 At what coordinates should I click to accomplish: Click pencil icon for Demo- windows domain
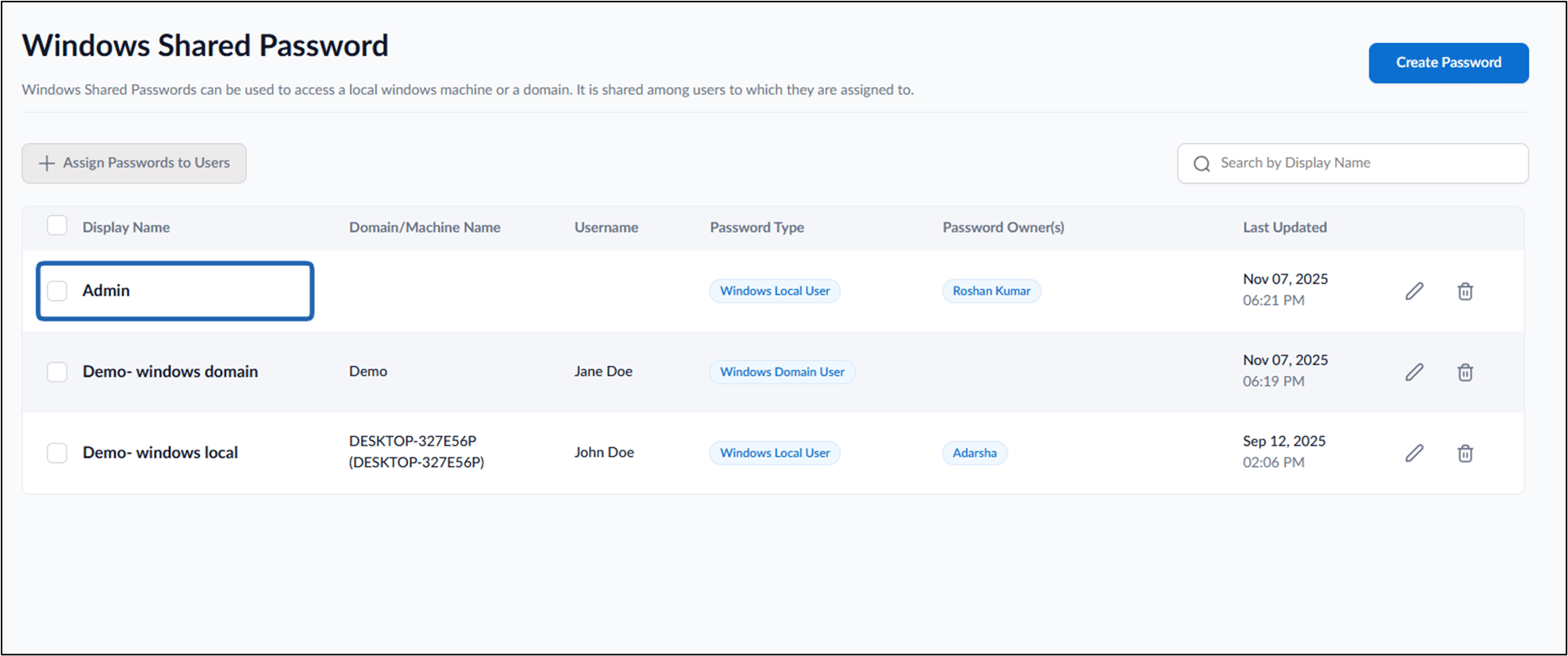click(x=1414, y=372)
